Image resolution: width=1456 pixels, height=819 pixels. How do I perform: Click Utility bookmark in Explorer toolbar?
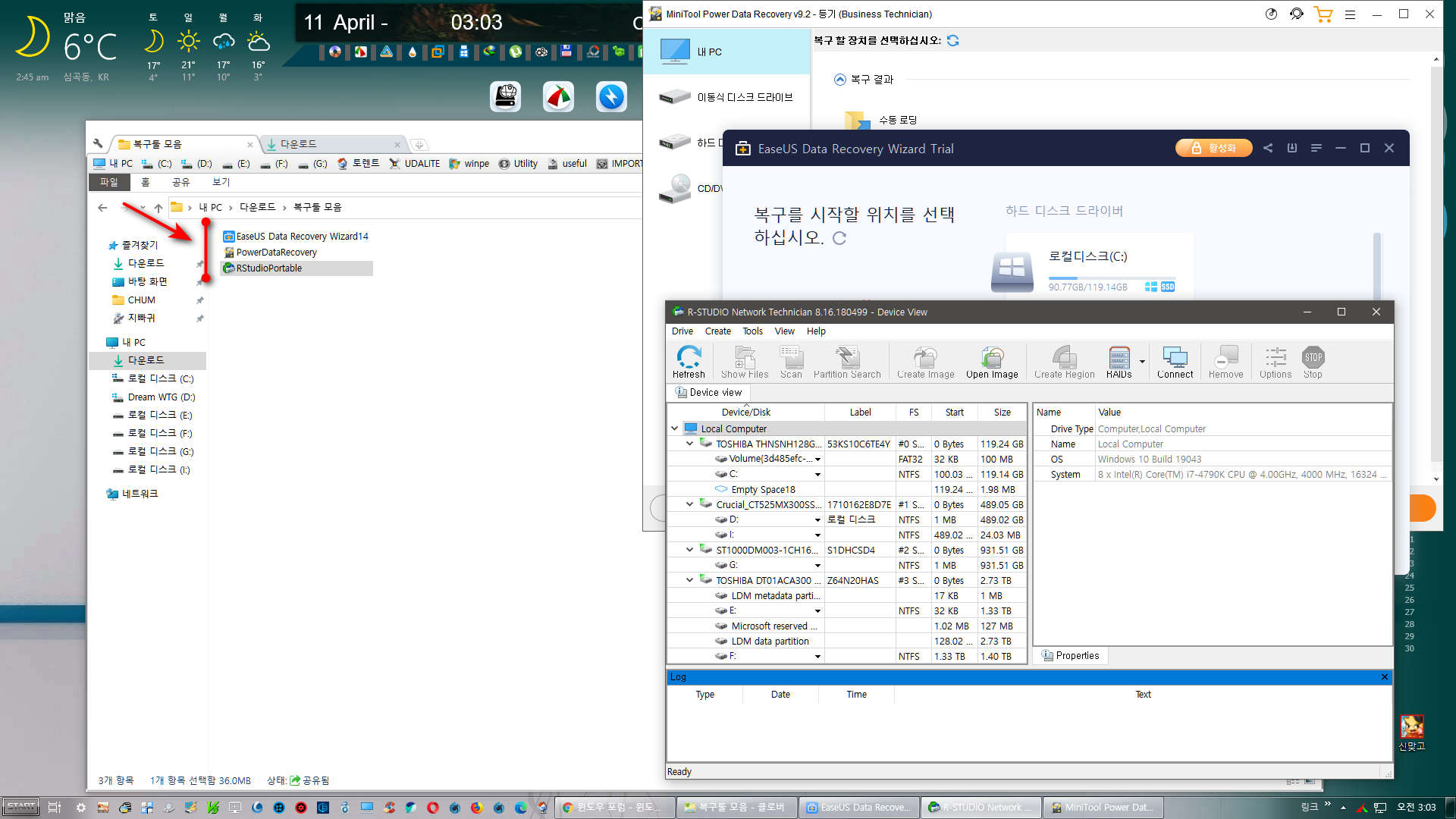(519, 163)
